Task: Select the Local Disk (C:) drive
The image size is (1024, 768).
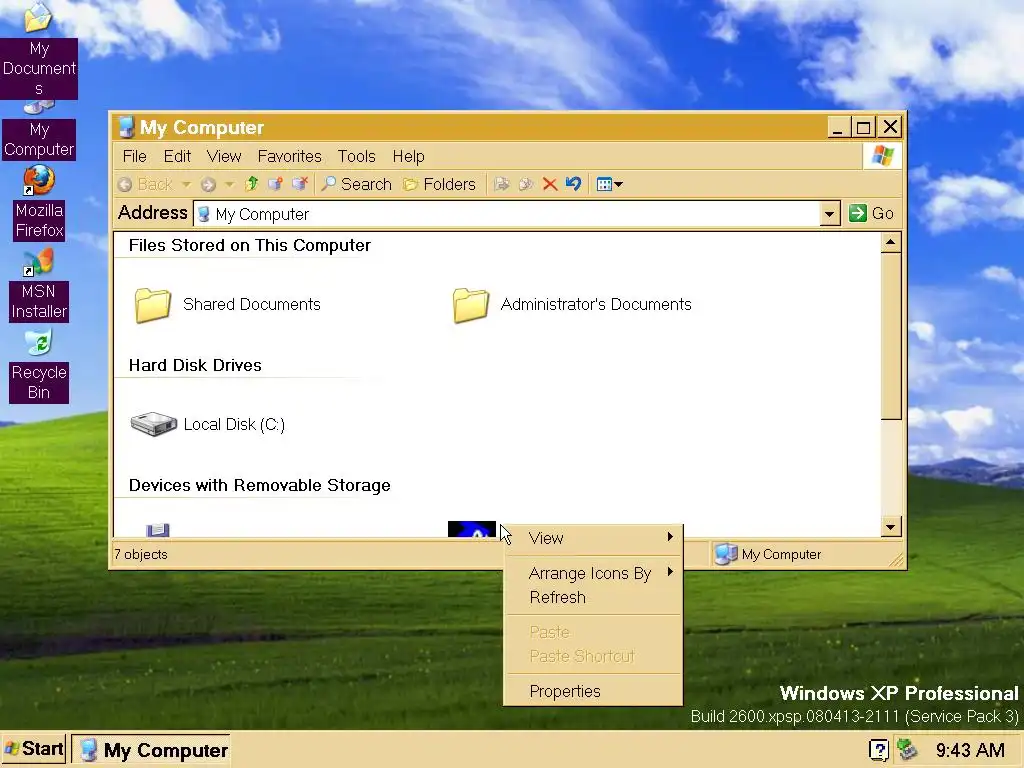Action: [208, 424]
